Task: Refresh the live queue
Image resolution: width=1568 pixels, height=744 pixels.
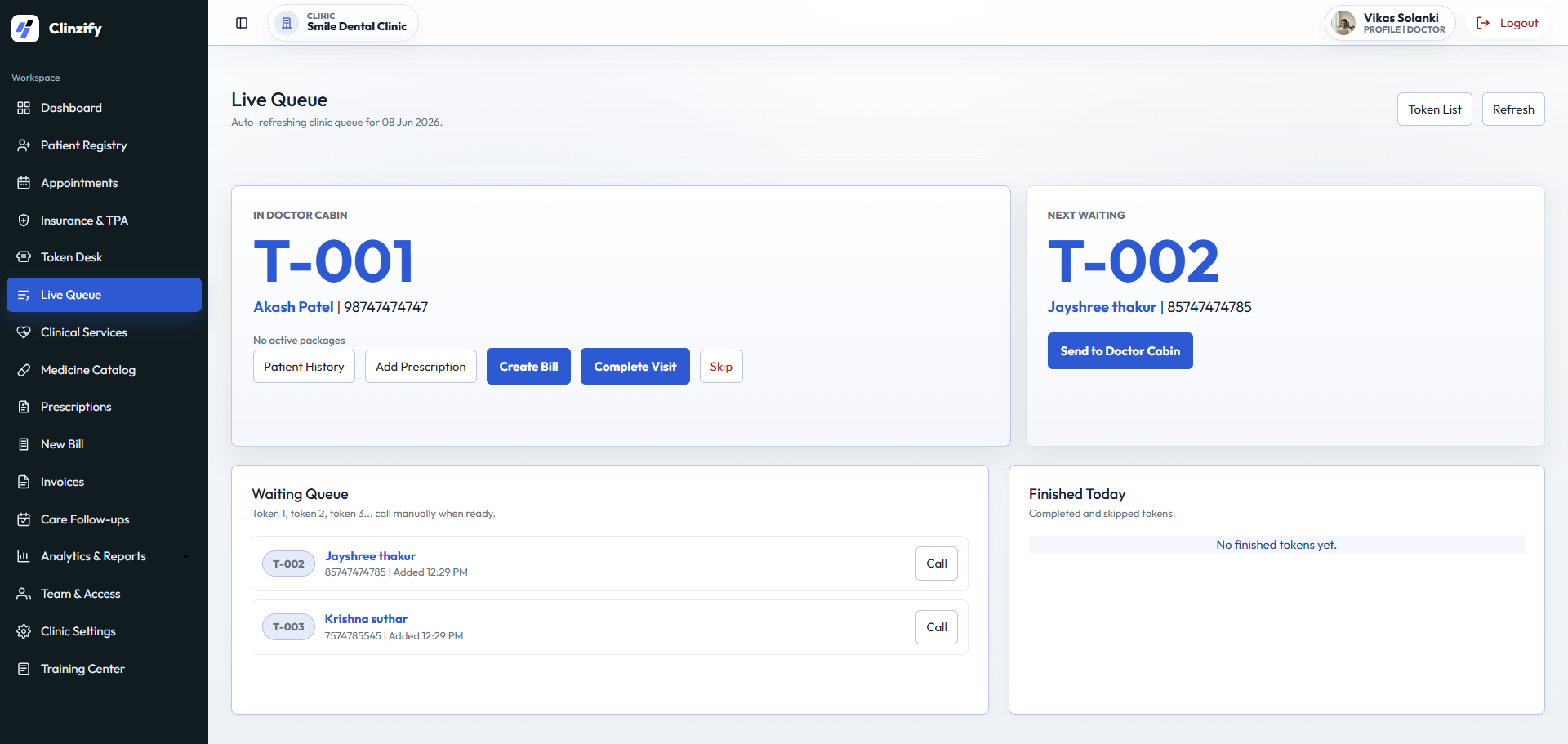Action: pyautogui.click(x=1513, y=109)
